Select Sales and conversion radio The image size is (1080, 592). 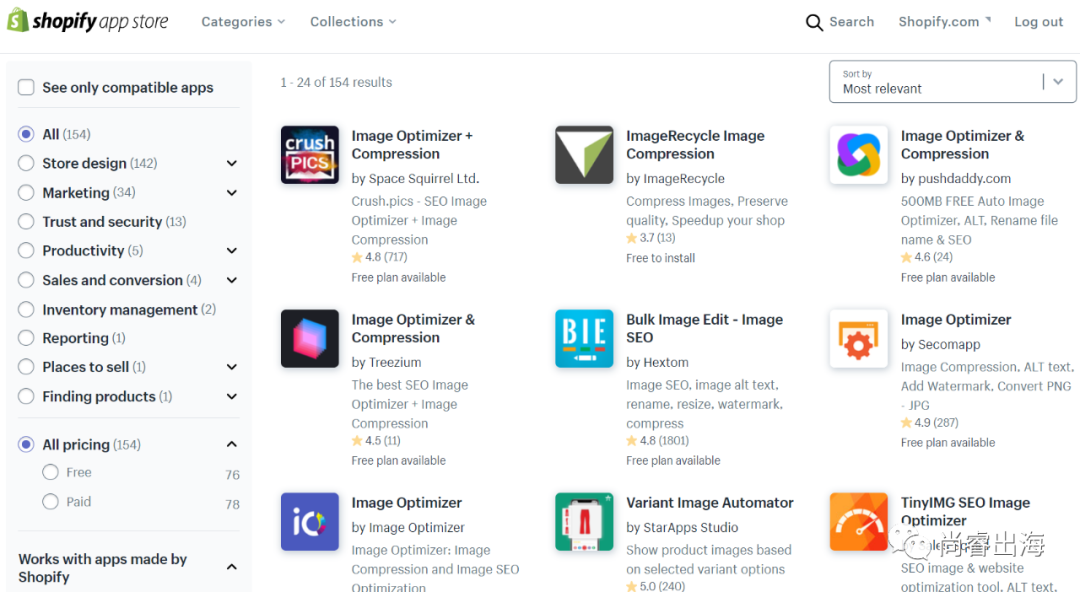click(x=26, y=280)
